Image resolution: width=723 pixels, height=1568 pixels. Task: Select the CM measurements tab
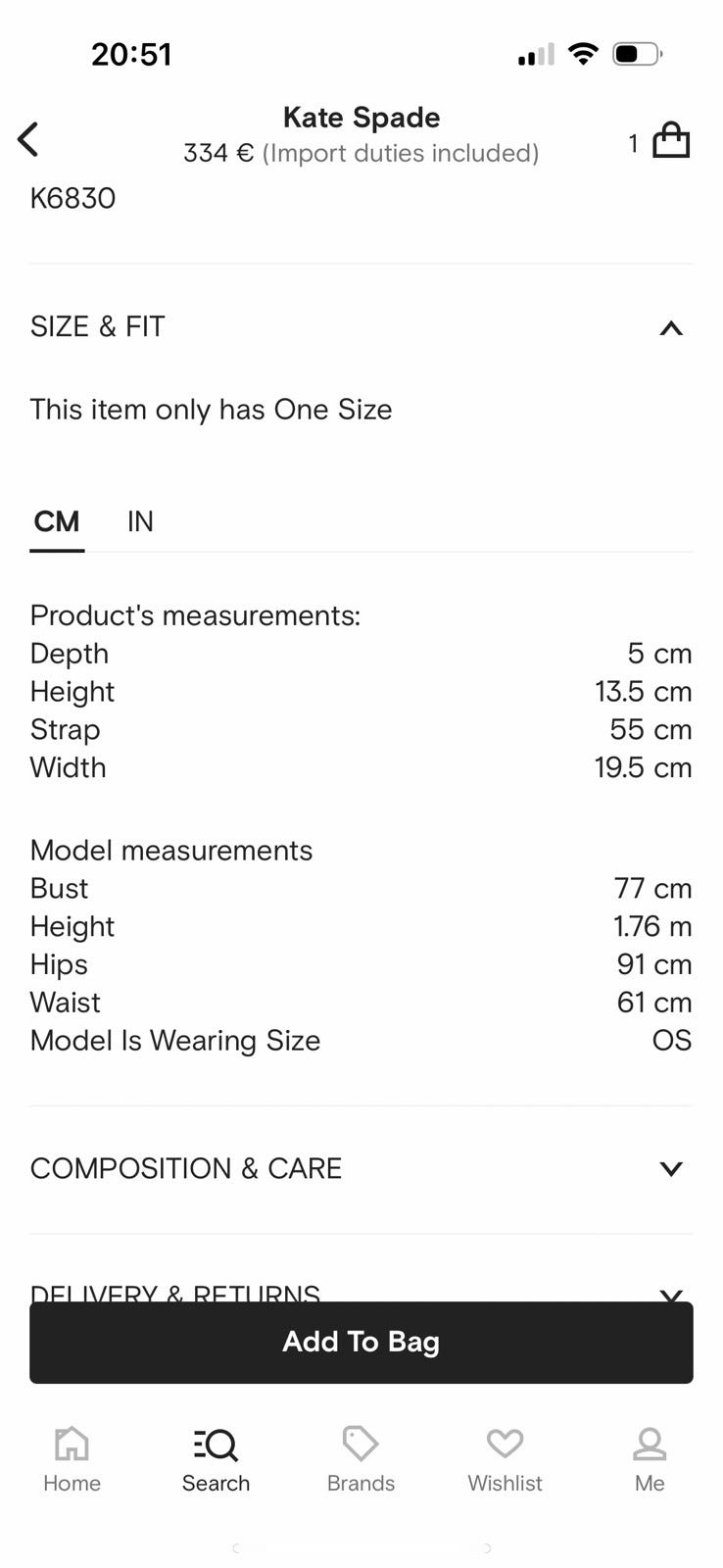point(57,521)
